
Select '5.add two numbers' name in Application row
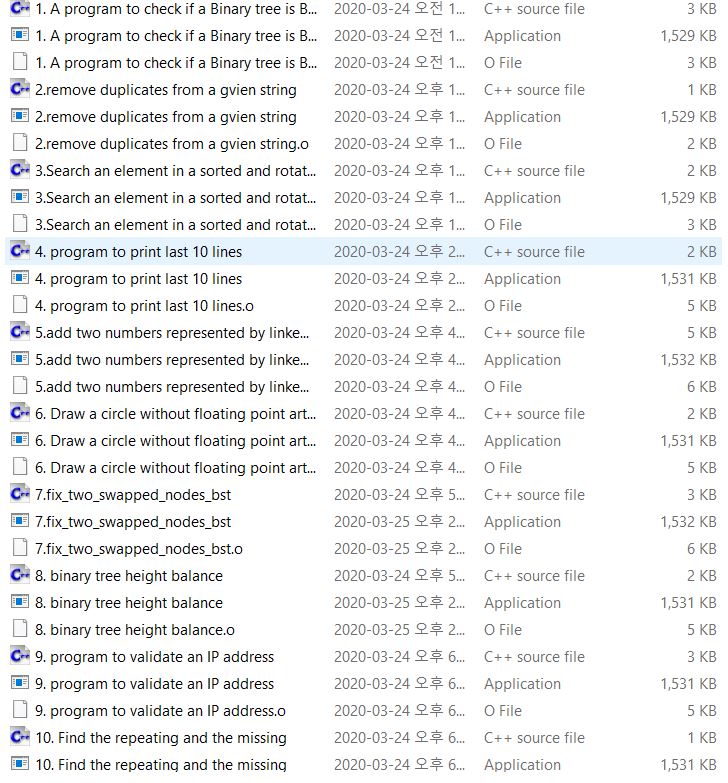[172, 360]
